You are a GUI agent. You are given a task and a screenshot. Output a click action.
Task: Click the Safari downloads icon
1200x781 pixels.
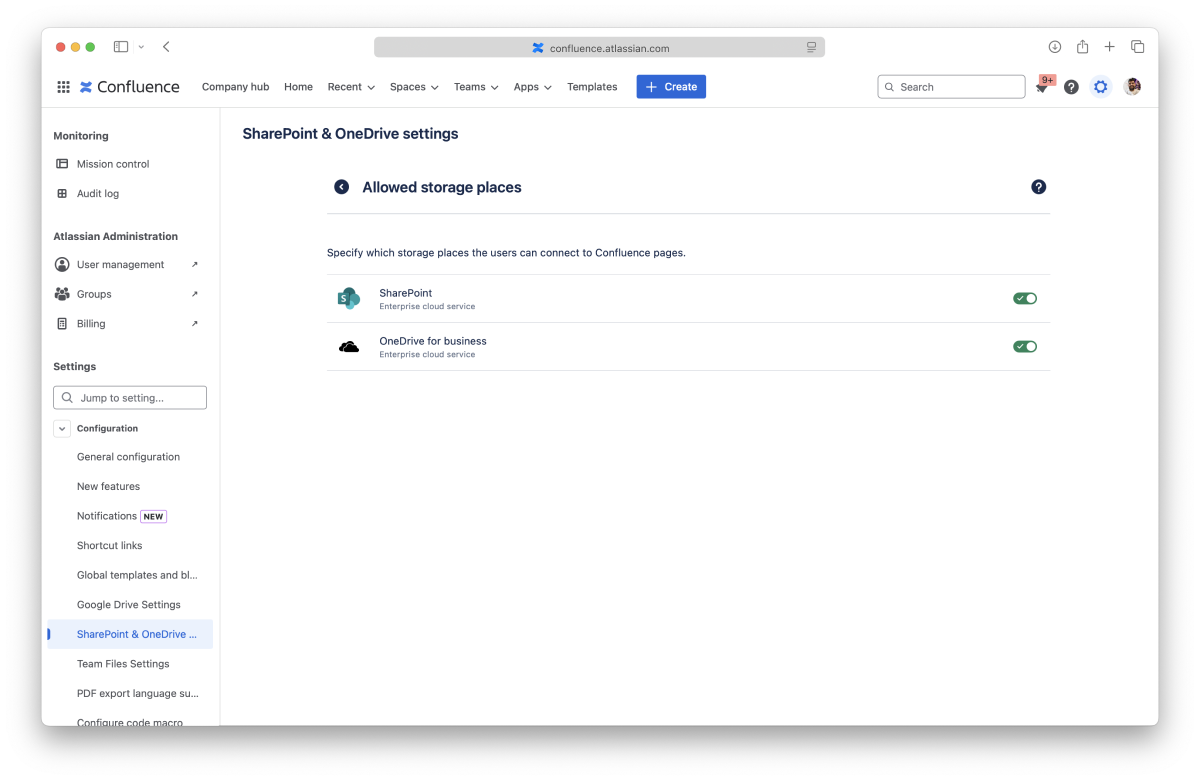pyautogui.click(x=1054, y=47)
